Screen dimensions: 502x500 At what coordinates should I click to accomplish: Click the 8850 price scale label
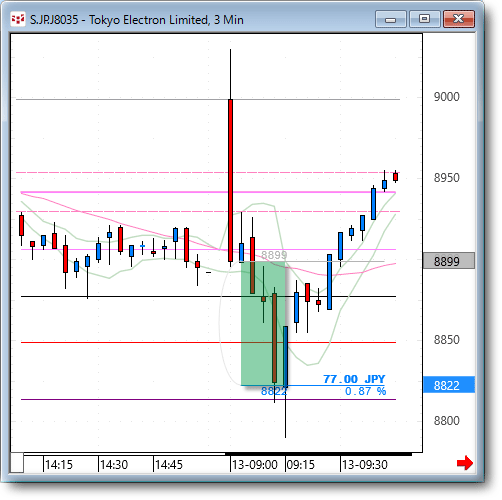point(447,340)
